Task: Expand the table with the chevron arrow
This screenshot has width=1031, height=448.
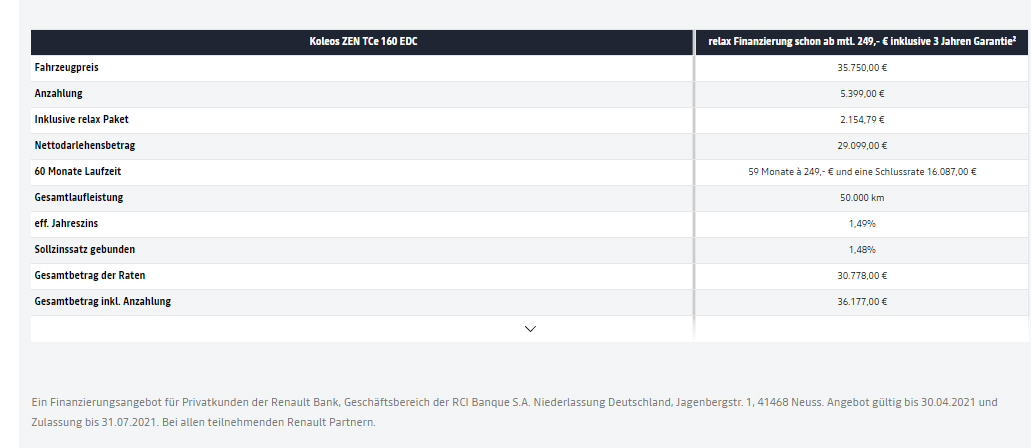Action: pyautogui.click(x=531, y=328)
